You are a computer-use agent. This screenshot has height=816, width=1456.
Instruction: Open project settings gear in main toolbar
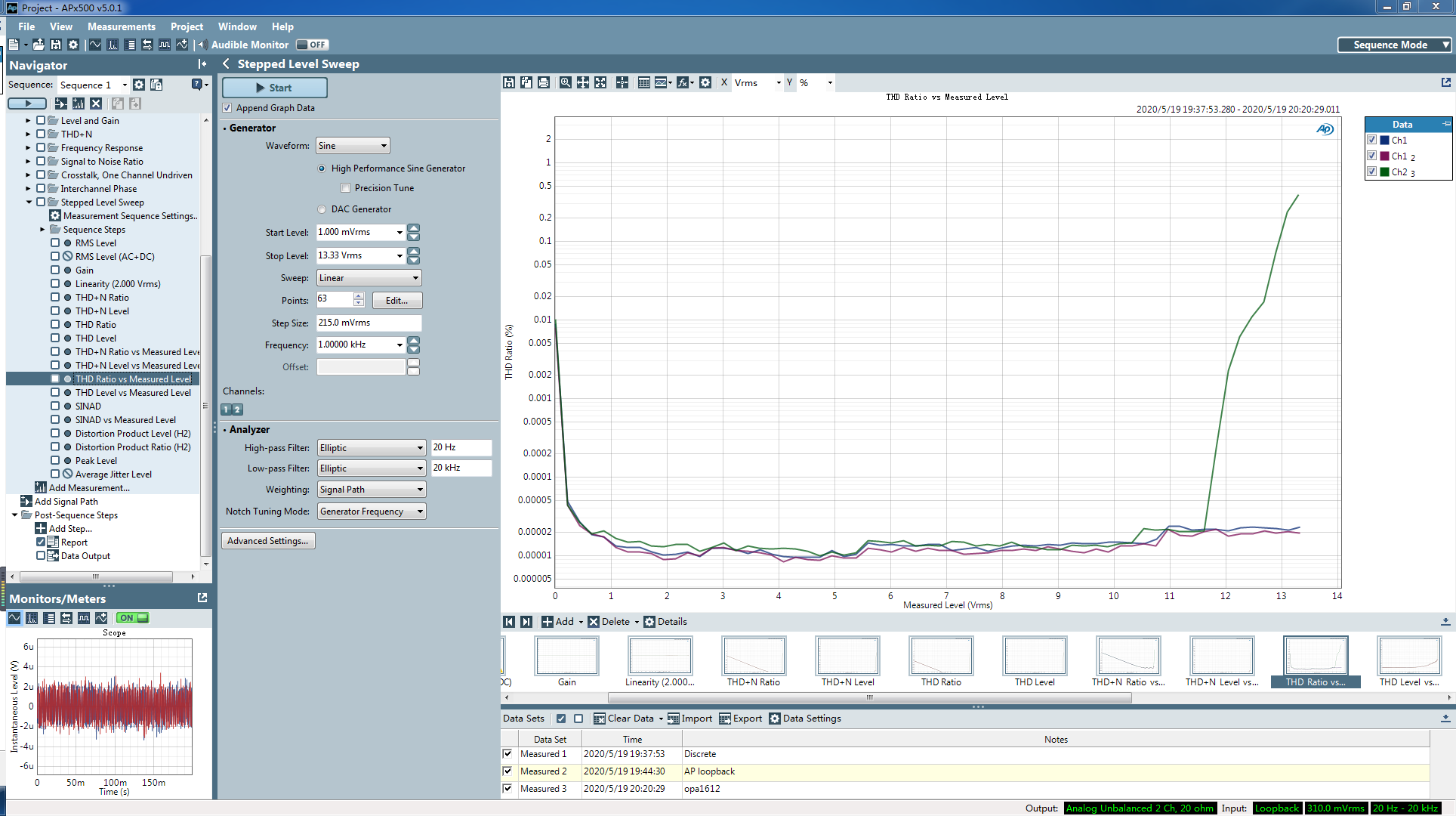[x=73, y=45]
